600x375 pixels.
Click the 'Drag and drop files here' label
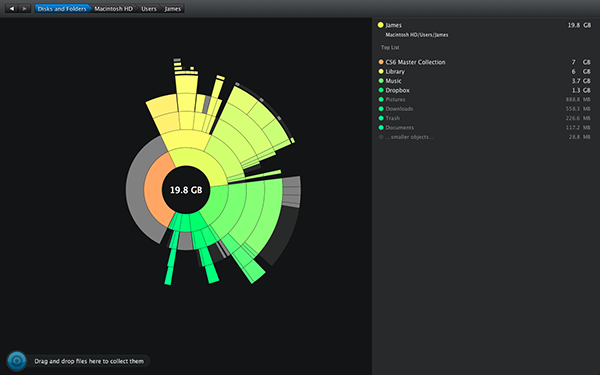coord(89,361)
